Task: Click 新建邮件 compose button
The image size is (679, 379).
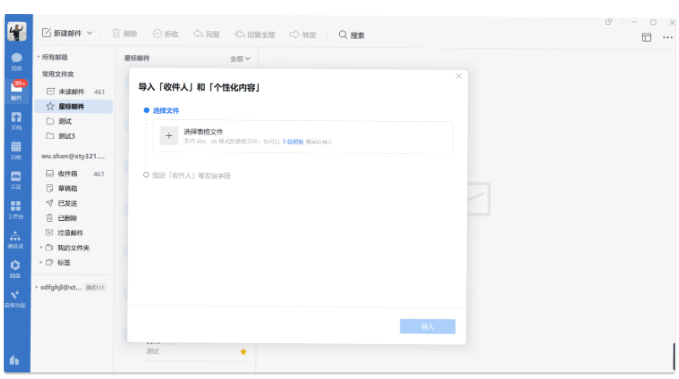Action: [61, 33]
